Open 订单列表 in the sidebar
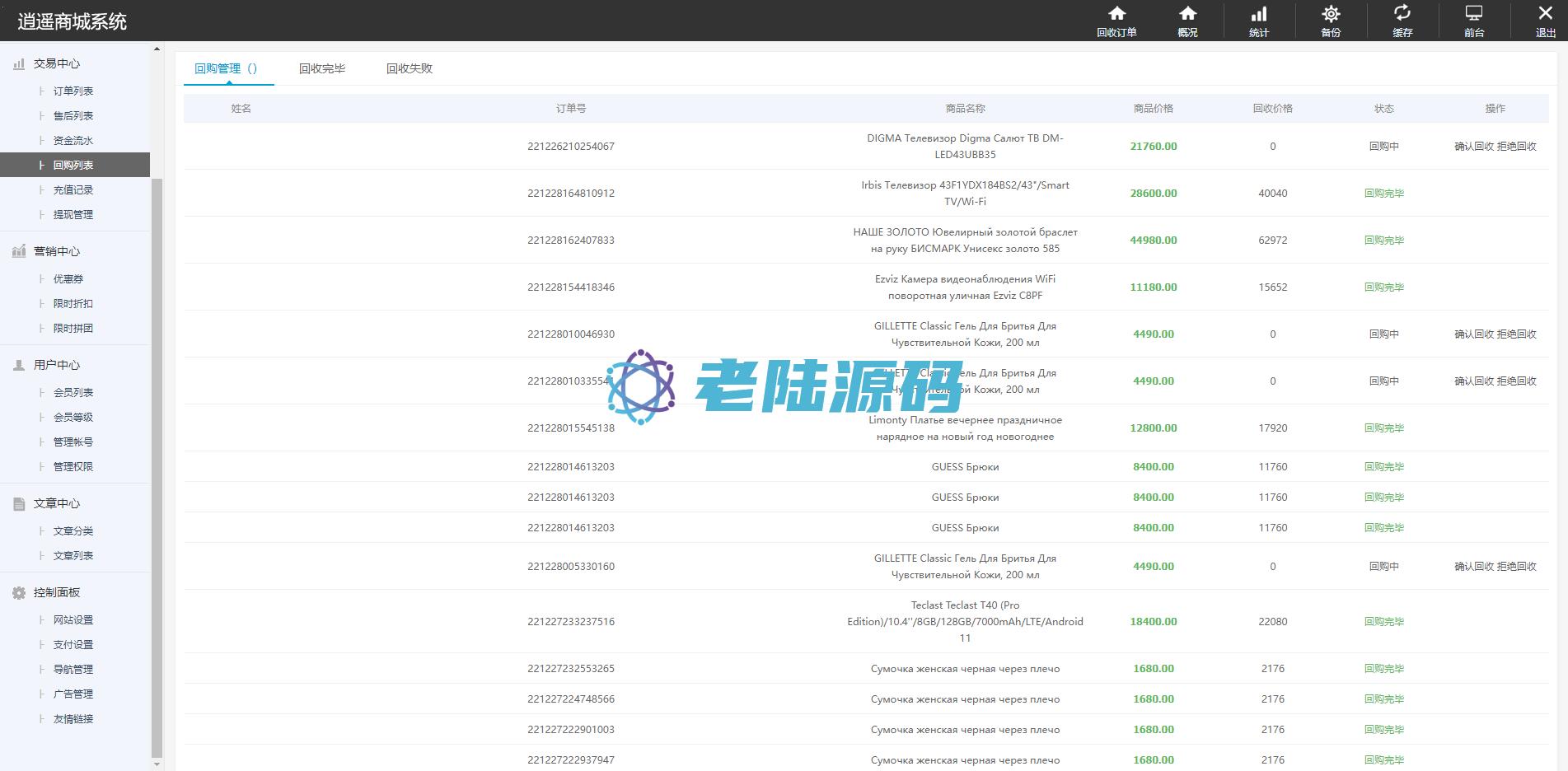 (x=73, y=91)
